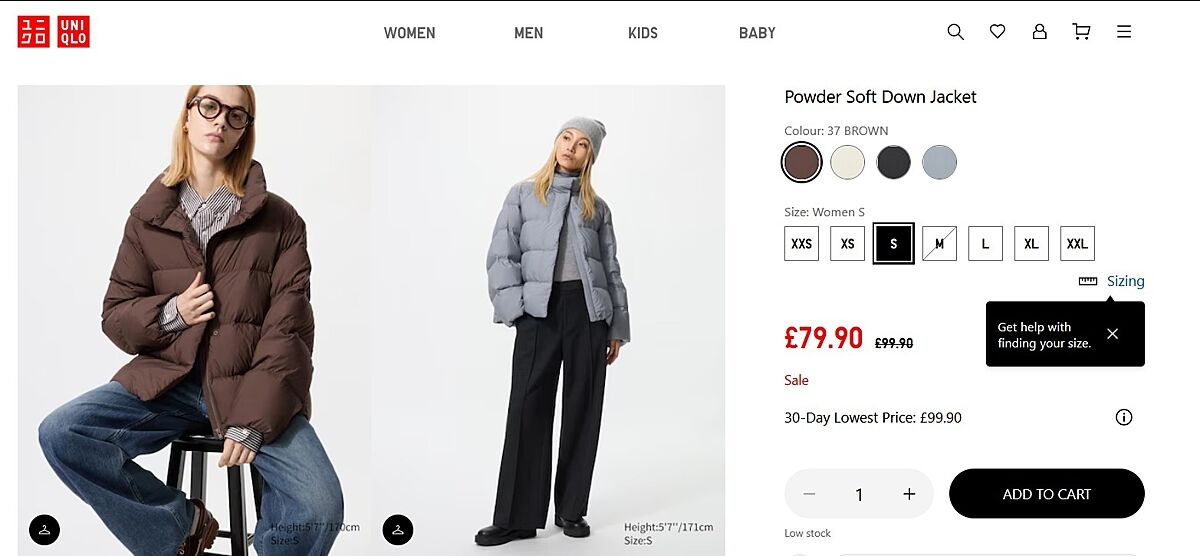Open the wishlist heart icon
This screenshot has height=556, width=1200.
coord(997,32)
